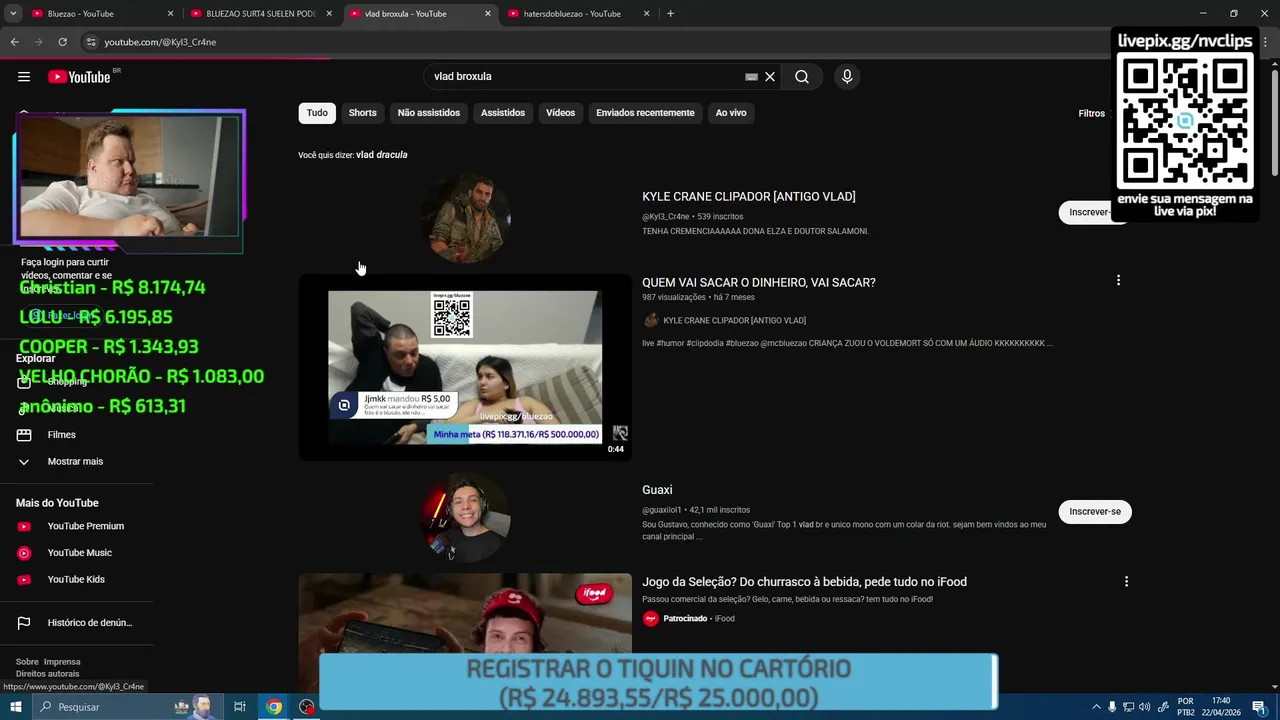Select the Não assistidos filter chip

coord(429,113)
